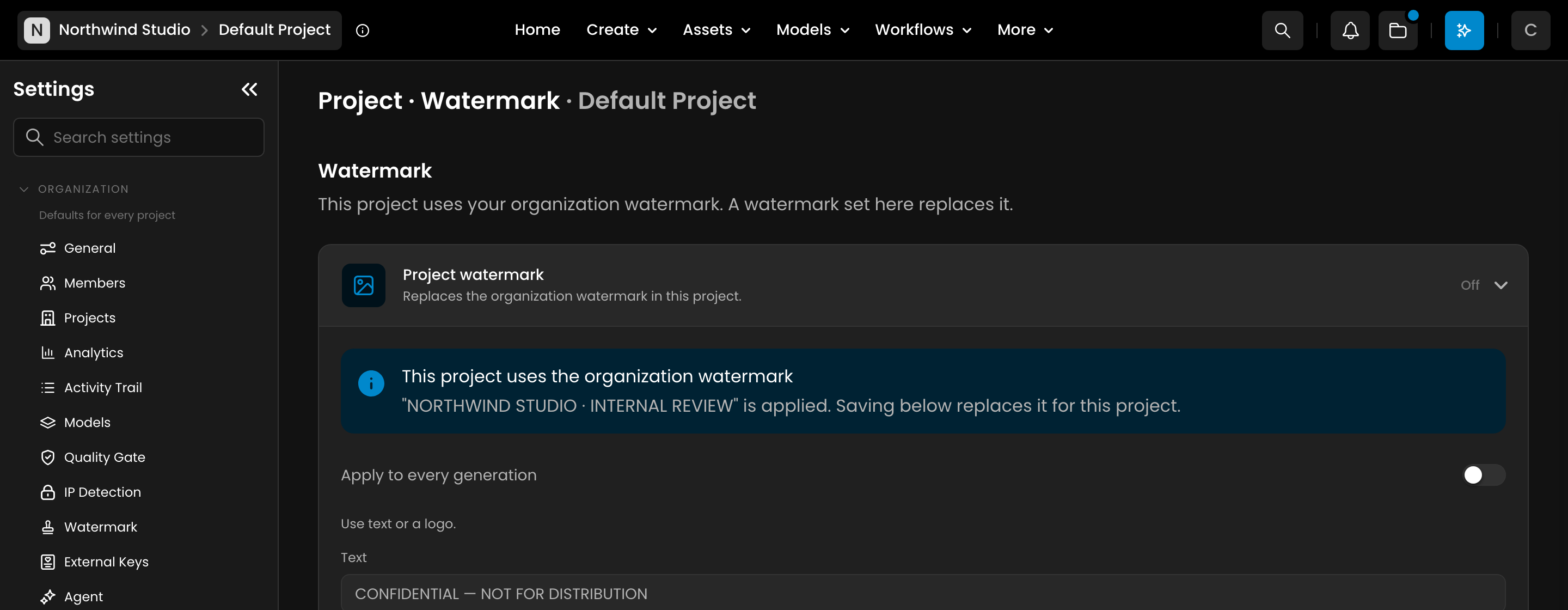This screenshot has height=610, width=1568.
Task: Click "Use text or a logo." text
Action: click(398, 523)
